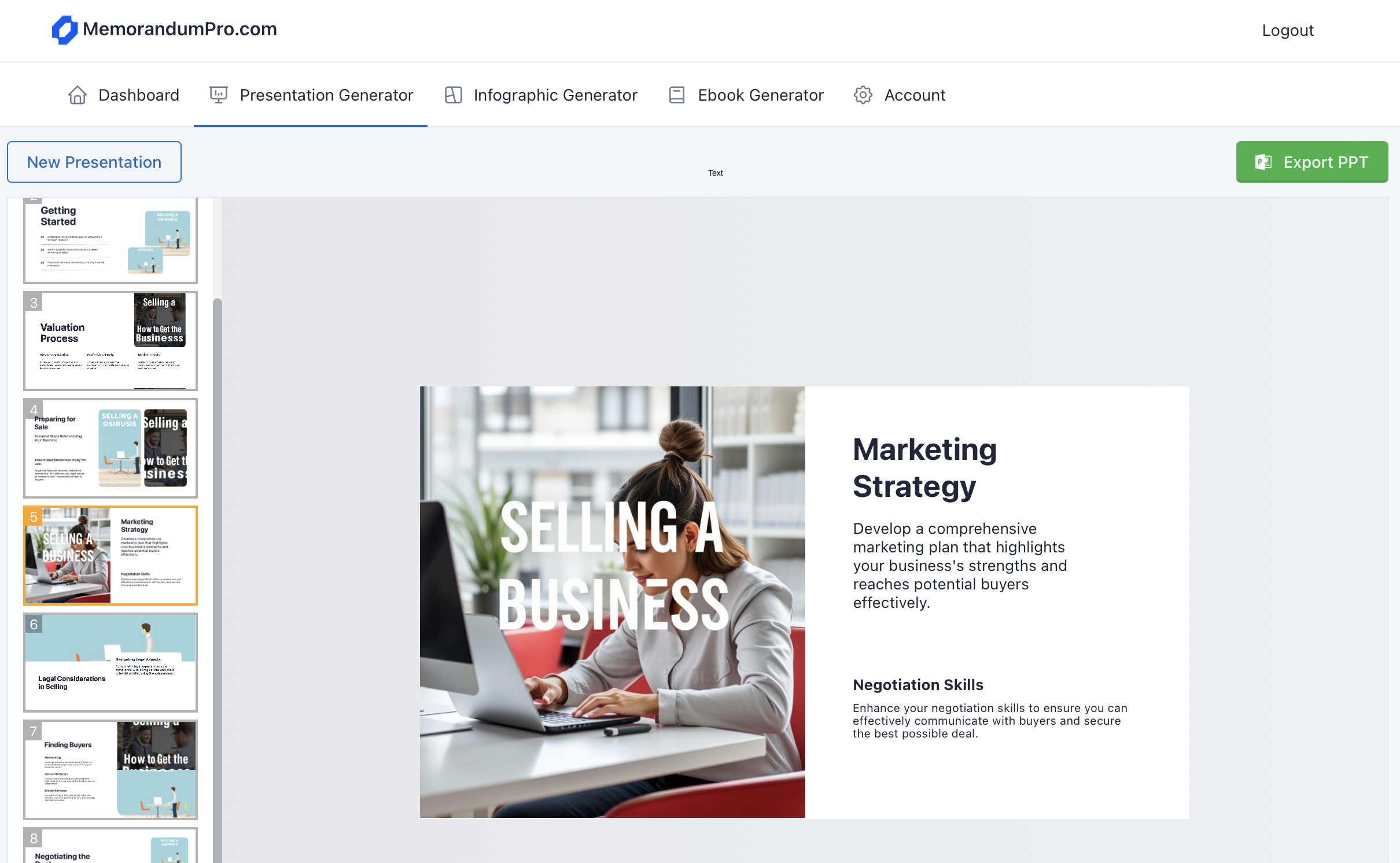This screenshot has width=1400, height=863.
Task: Open the Dashboard tab
Action: (123, 95)
